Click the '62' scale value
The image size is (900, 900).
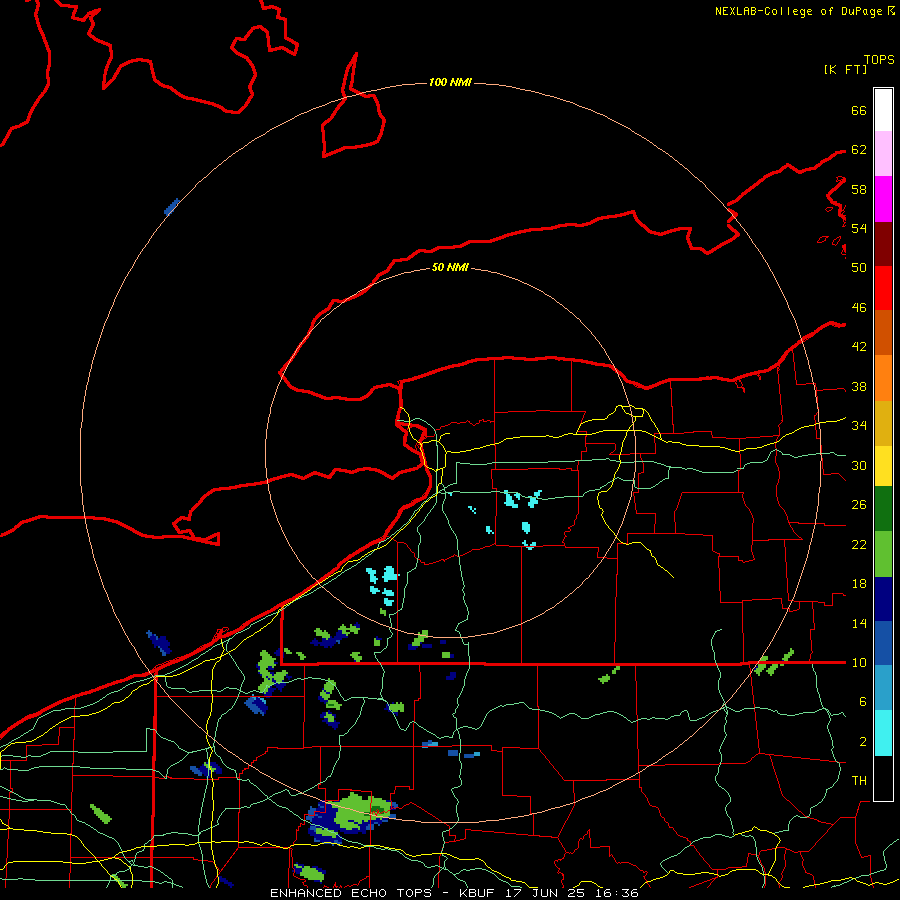tap(859, 150)
